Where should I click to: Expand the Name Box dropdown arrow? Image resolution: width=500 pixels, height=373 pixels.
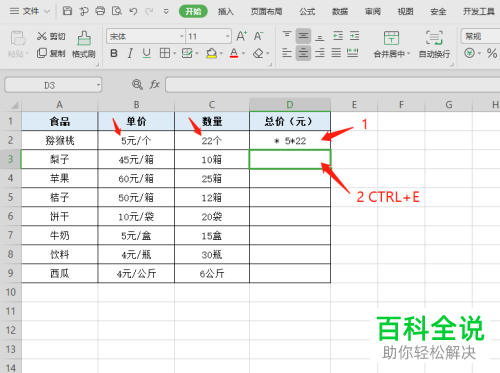tap(98, 85)
